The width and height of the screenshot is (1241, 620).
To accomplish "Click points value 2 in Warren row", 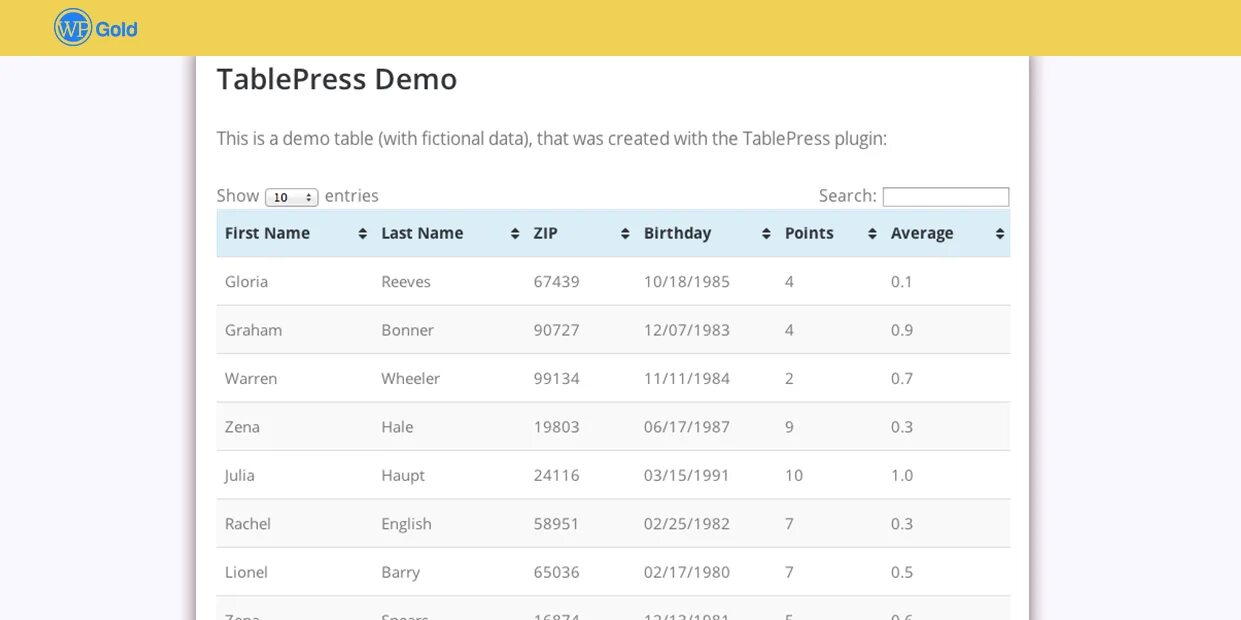I will tap(790, 379).
